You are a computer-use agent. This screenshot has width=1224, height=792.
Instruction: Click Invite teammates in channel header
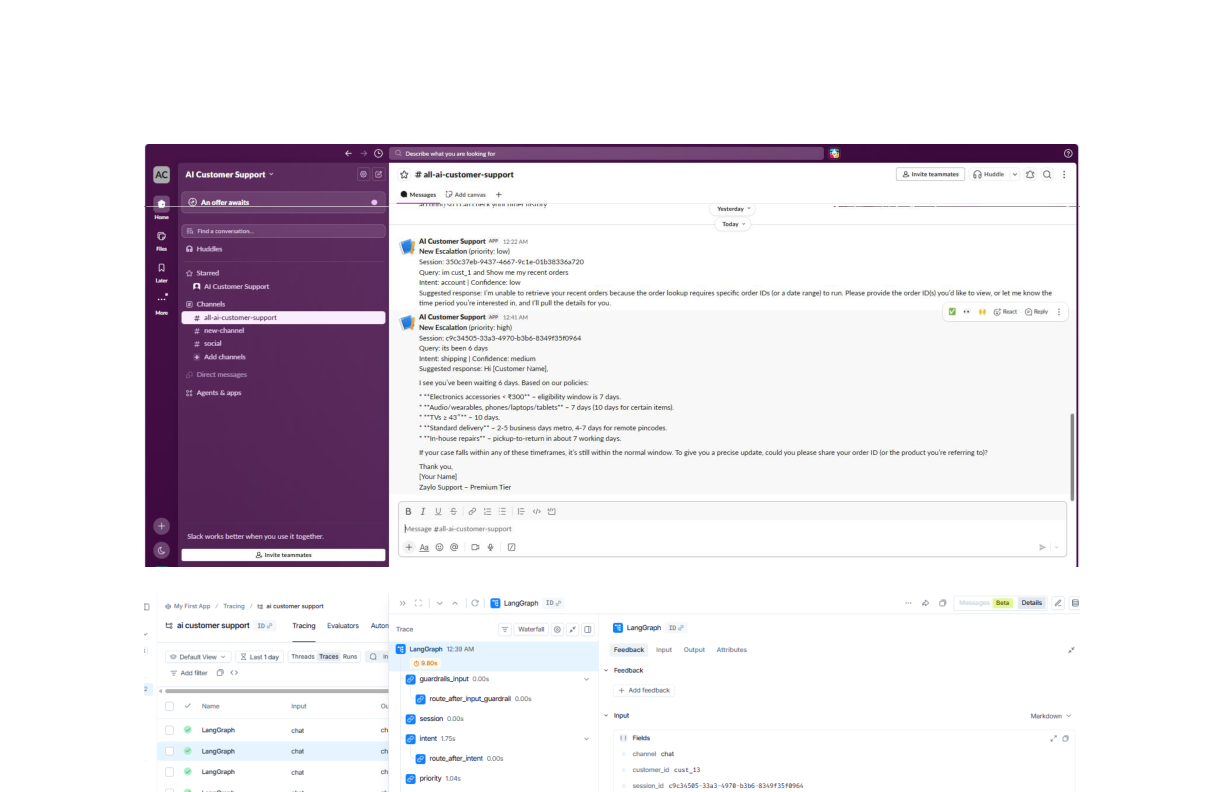(x=930, y=174)
